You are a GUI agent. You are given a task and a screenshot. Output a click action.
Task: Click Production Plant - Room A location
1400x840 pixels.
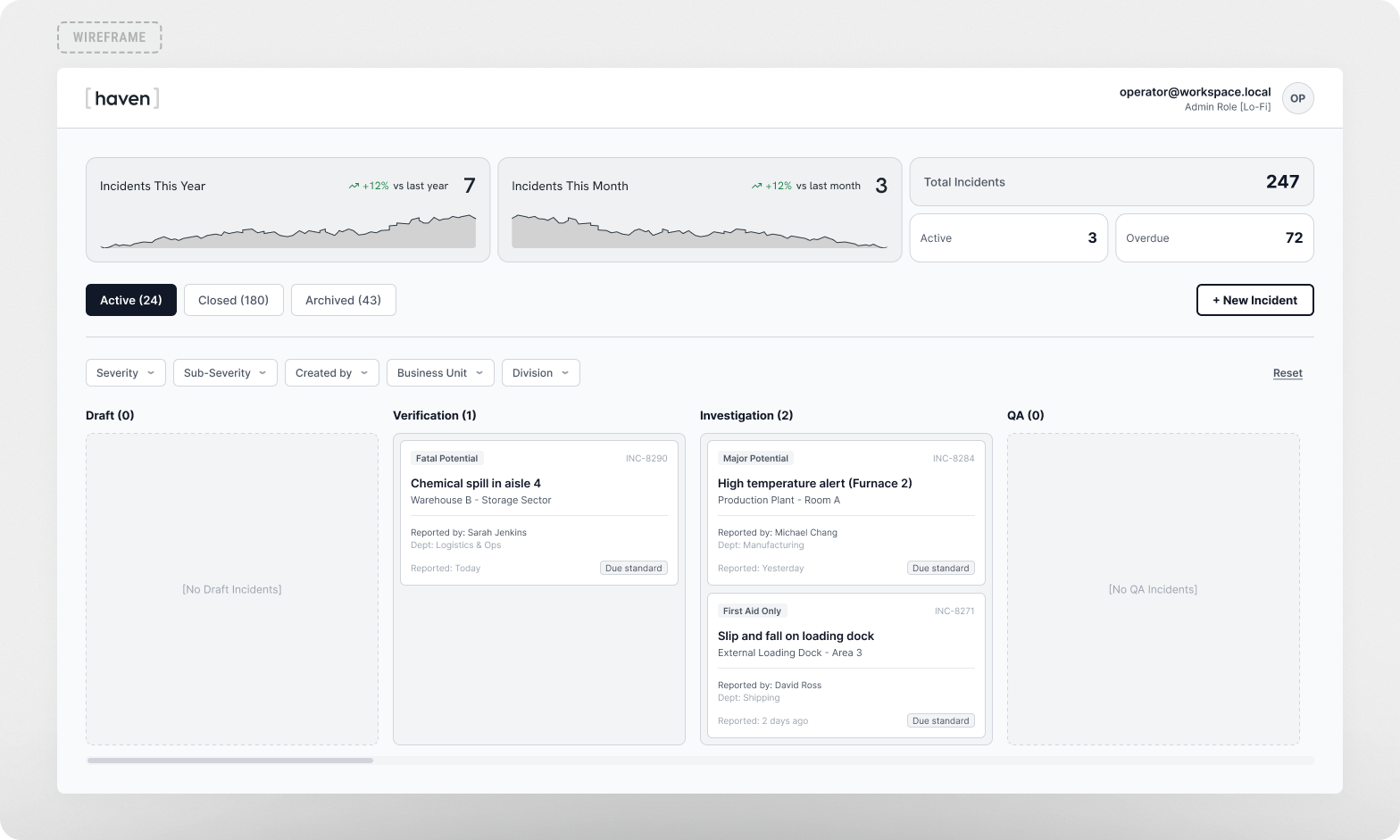coord(779,500)
